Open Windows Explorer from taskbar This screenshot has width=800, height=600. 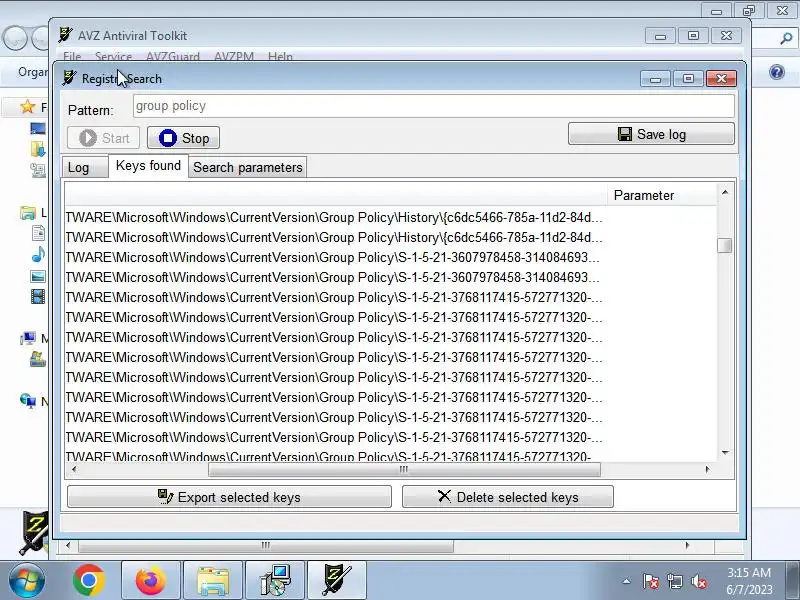[213, 581]
